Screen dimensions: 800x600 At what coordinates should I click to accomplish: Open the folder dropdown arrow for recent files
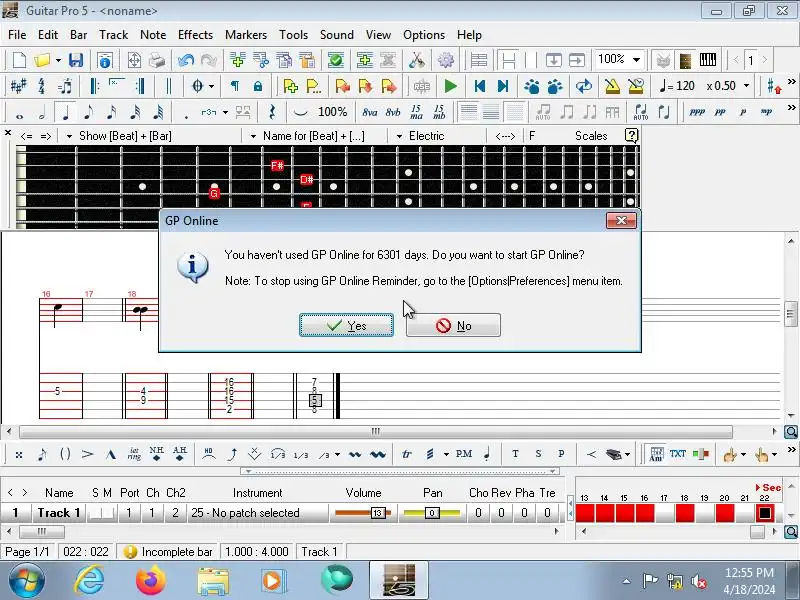[x=58, y=60]
